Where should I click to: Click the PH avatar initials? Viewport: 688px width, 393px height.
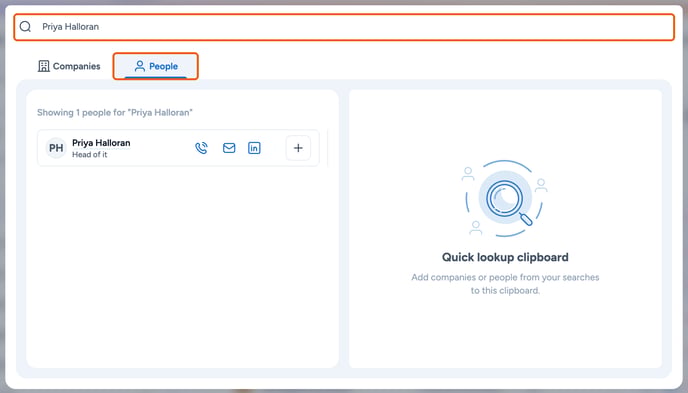56,148
